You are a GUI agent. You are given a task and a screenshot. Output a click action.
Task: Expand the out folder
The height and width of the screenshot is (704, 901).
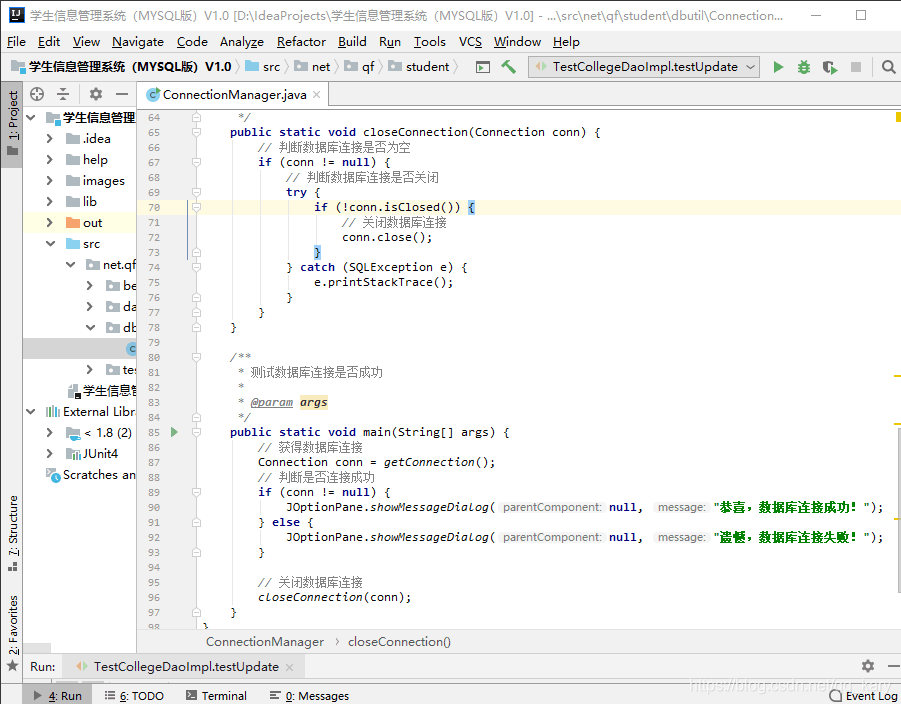[49, 222]
